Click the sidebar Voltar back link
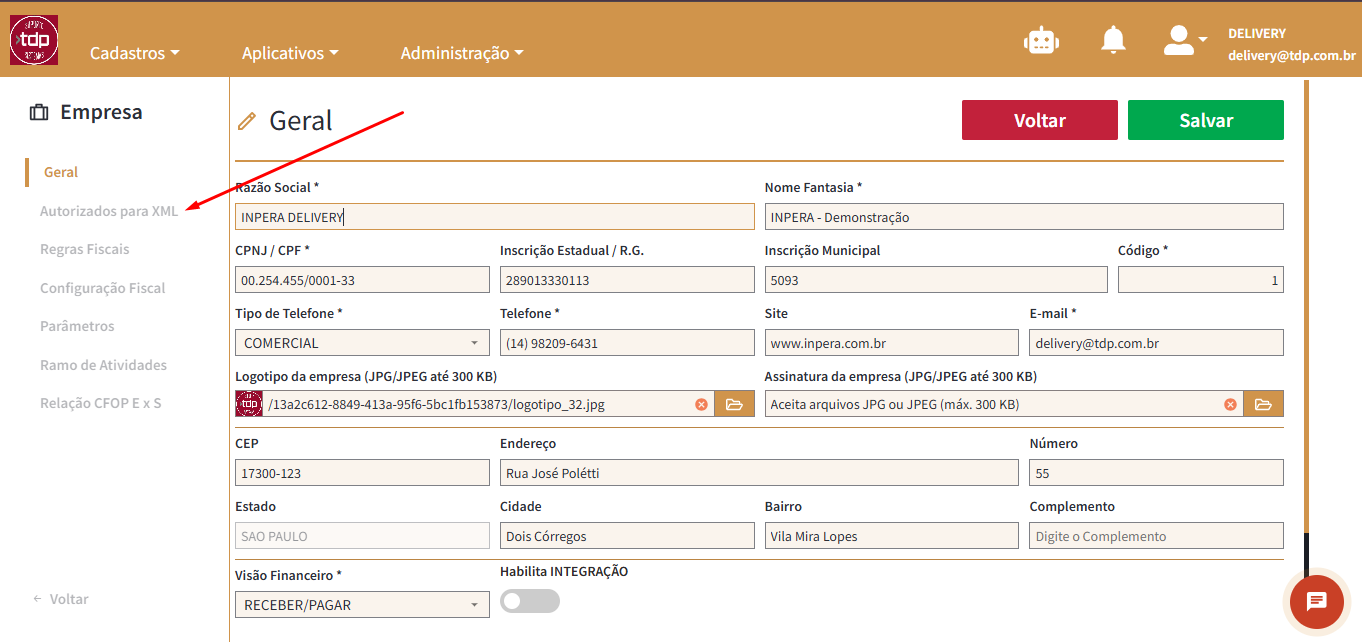 [61, 599]
